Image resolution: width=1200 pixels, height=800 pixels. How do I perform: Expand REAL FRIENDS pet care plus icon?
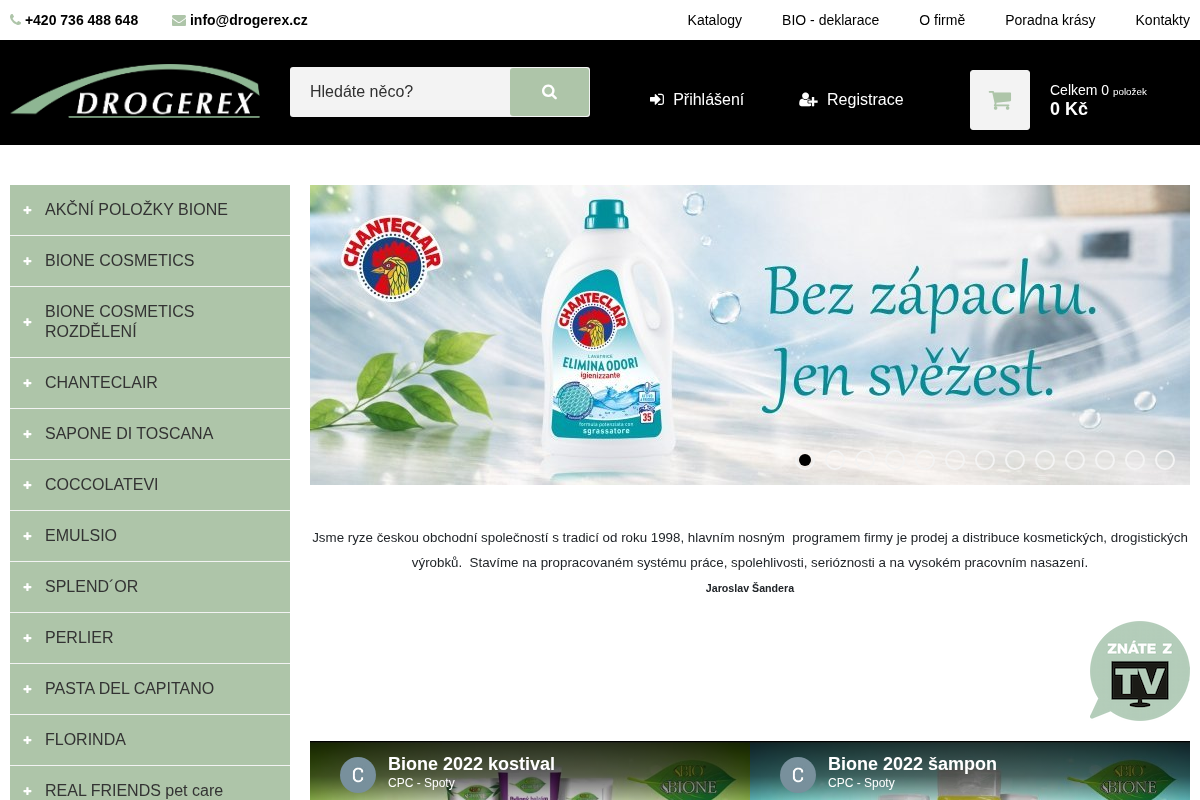(27, 791)
